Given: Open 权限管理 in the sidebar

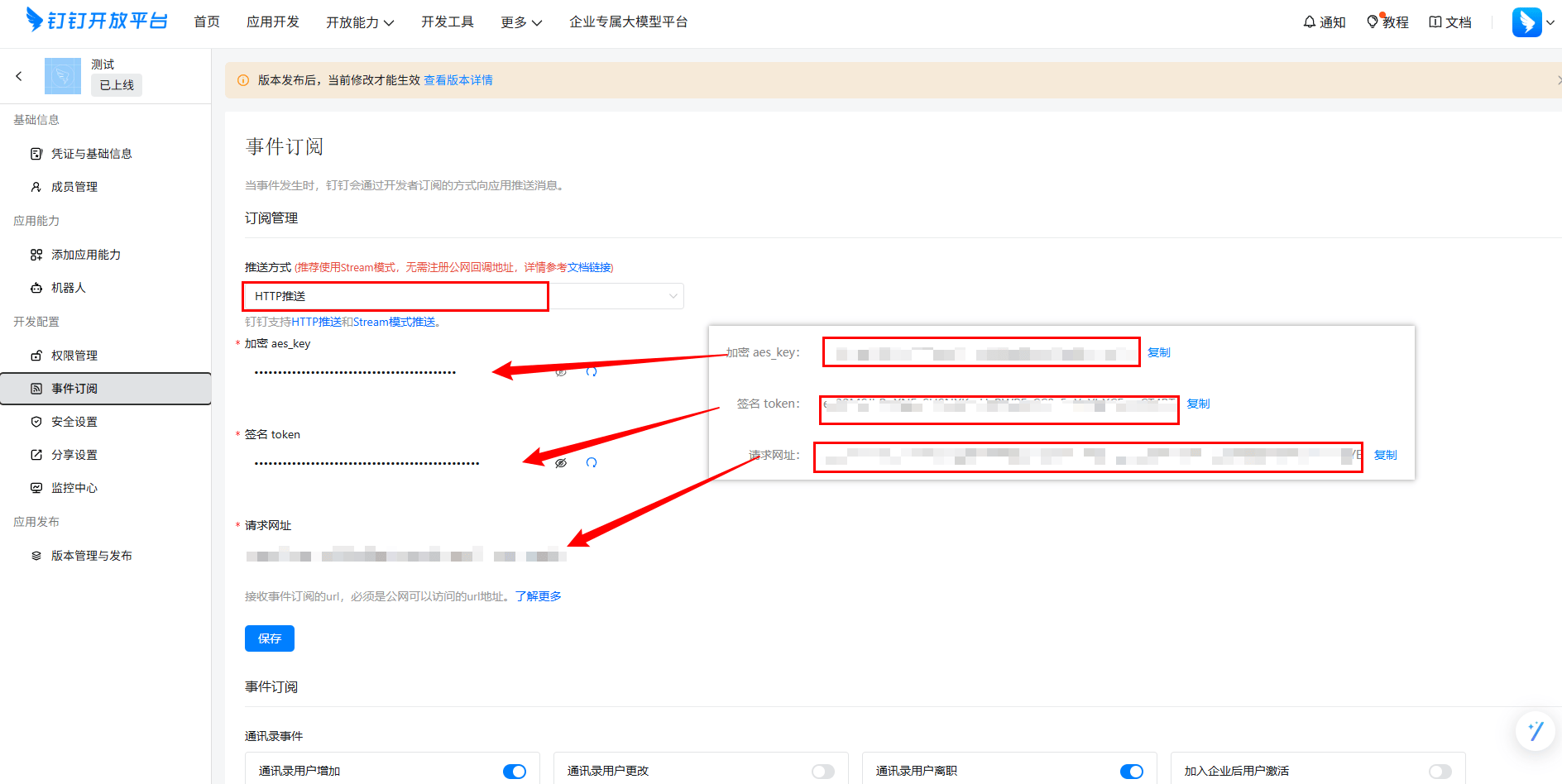Looking at the screenshot, I should coord(74,356).
